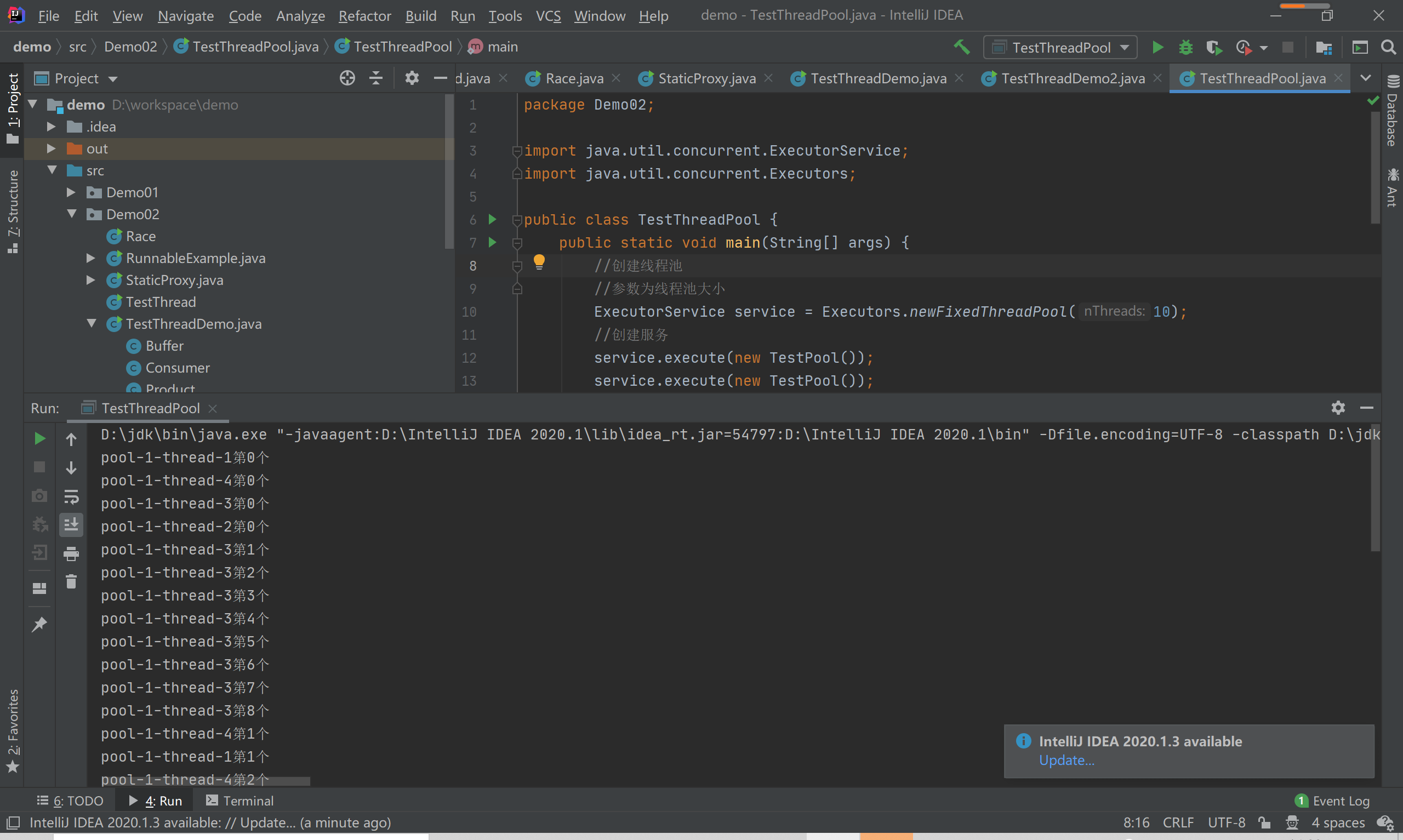
Task: Click Update... link in notification
Action: (x=1066, y=760)
